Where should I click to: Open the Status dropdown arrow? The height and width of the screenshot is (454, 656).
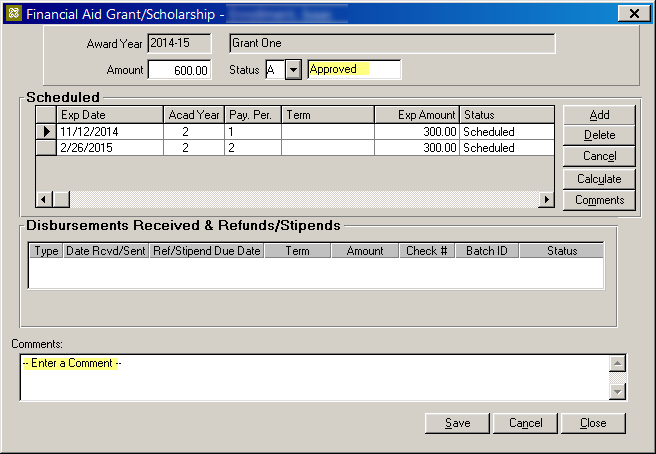click(x=293, y=70)
